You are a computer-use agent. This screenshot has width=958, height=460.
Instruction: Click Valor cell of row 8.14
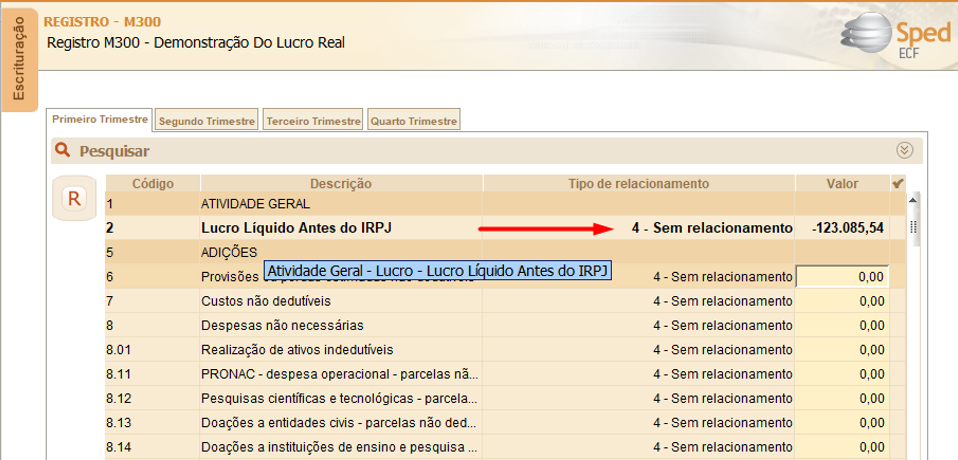(843, 447)
